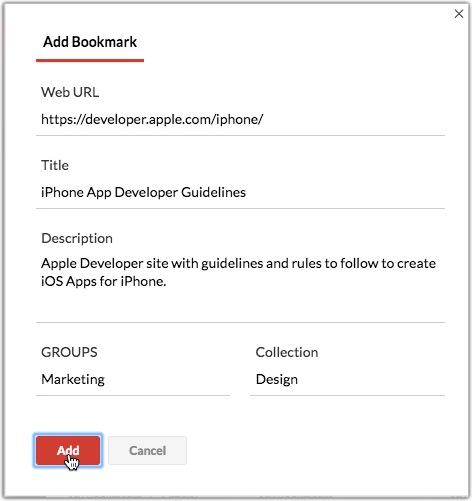Click the red Add button

click(x=68, y=451)
